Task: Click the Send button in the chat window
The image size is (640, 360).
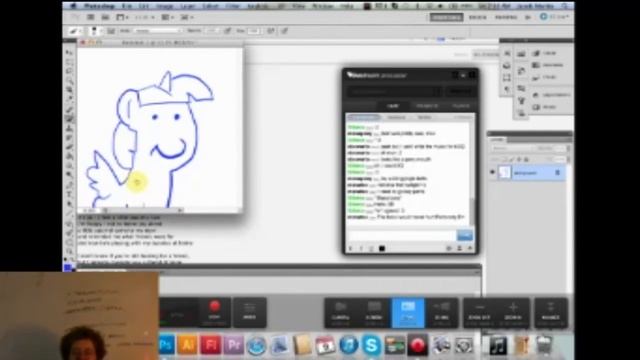Action: pyautogui.click(x=464, y=236)
